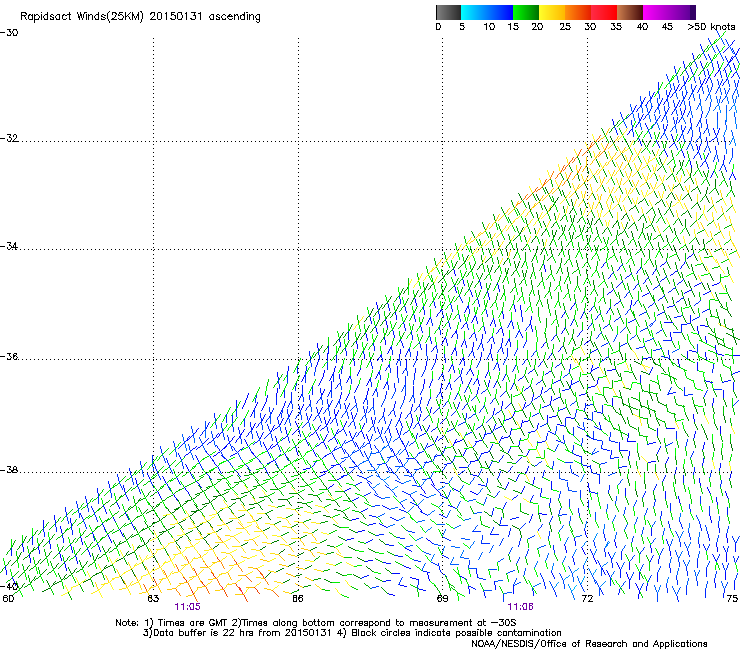
Task: Click the longitude label 60
Action: pos(8,599)
